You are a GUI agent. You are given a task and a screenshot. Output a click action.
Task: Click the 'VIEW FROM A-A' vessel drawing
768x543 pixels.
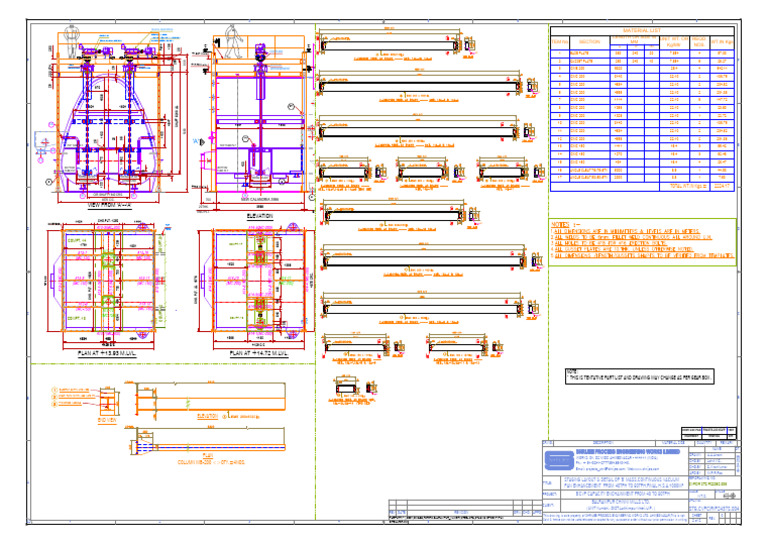110,114
